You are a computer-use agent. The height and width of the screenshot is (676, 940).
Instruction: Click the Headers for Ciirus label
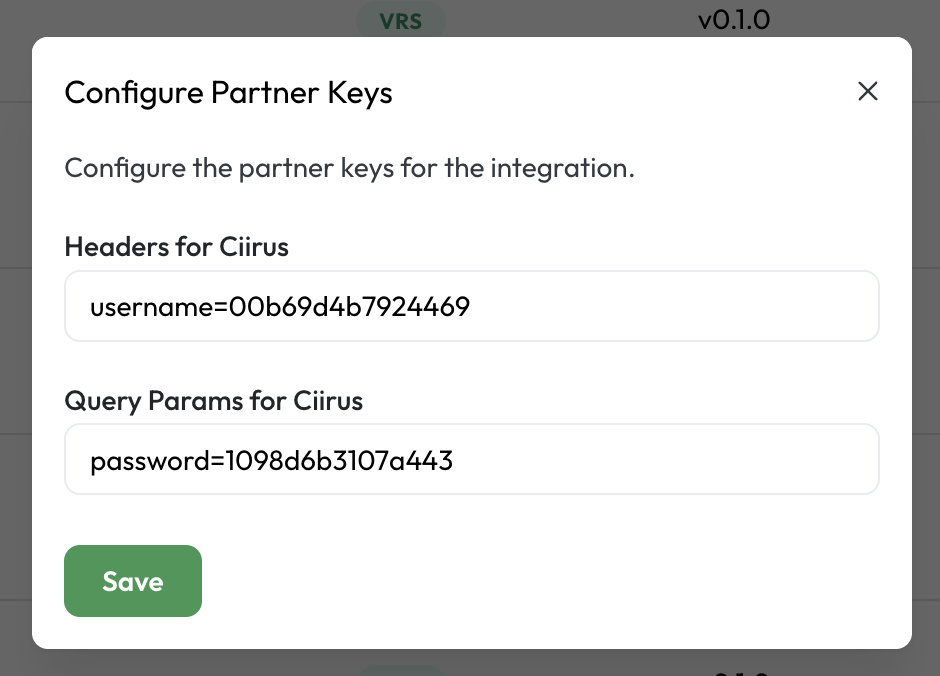point(176,247)
